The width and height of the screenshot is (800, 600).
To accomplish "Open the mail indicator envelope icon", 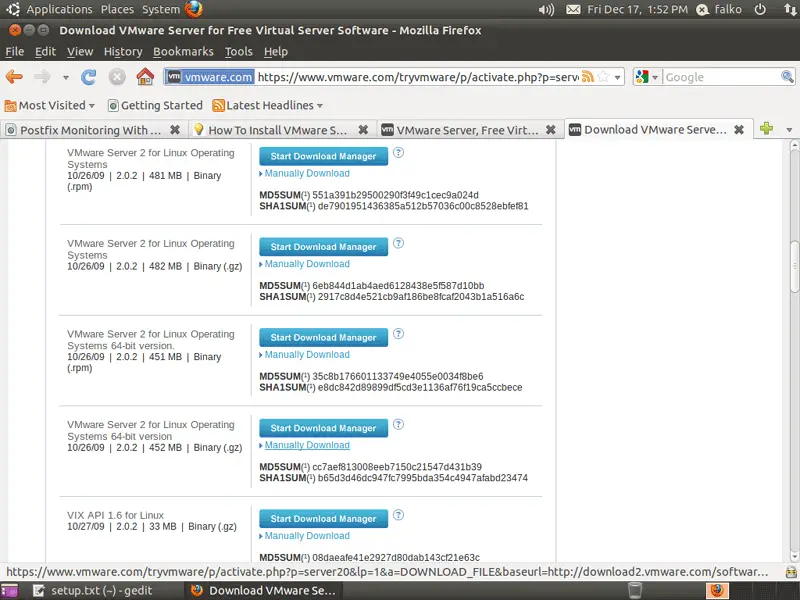I will [x=573, y=10].
